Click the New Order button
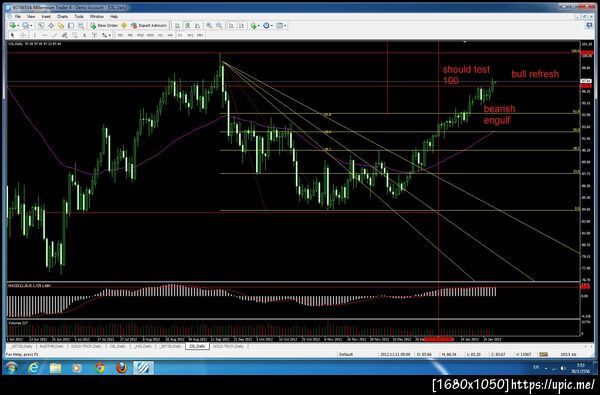This screenshot has height=395, width=600. click(x=104, y=26)
